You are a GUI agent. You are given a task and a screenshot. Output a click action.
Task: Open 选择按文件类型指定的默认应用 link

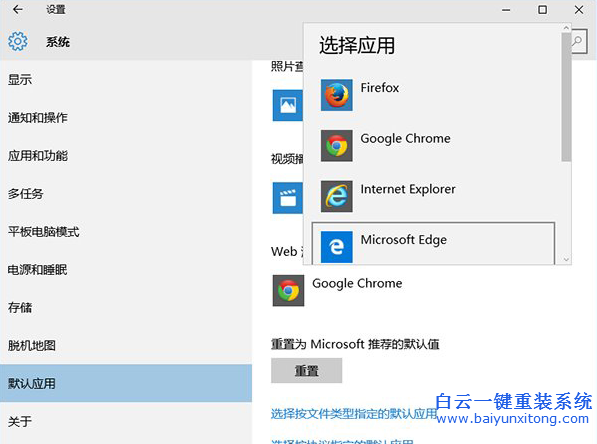(354, 414)
